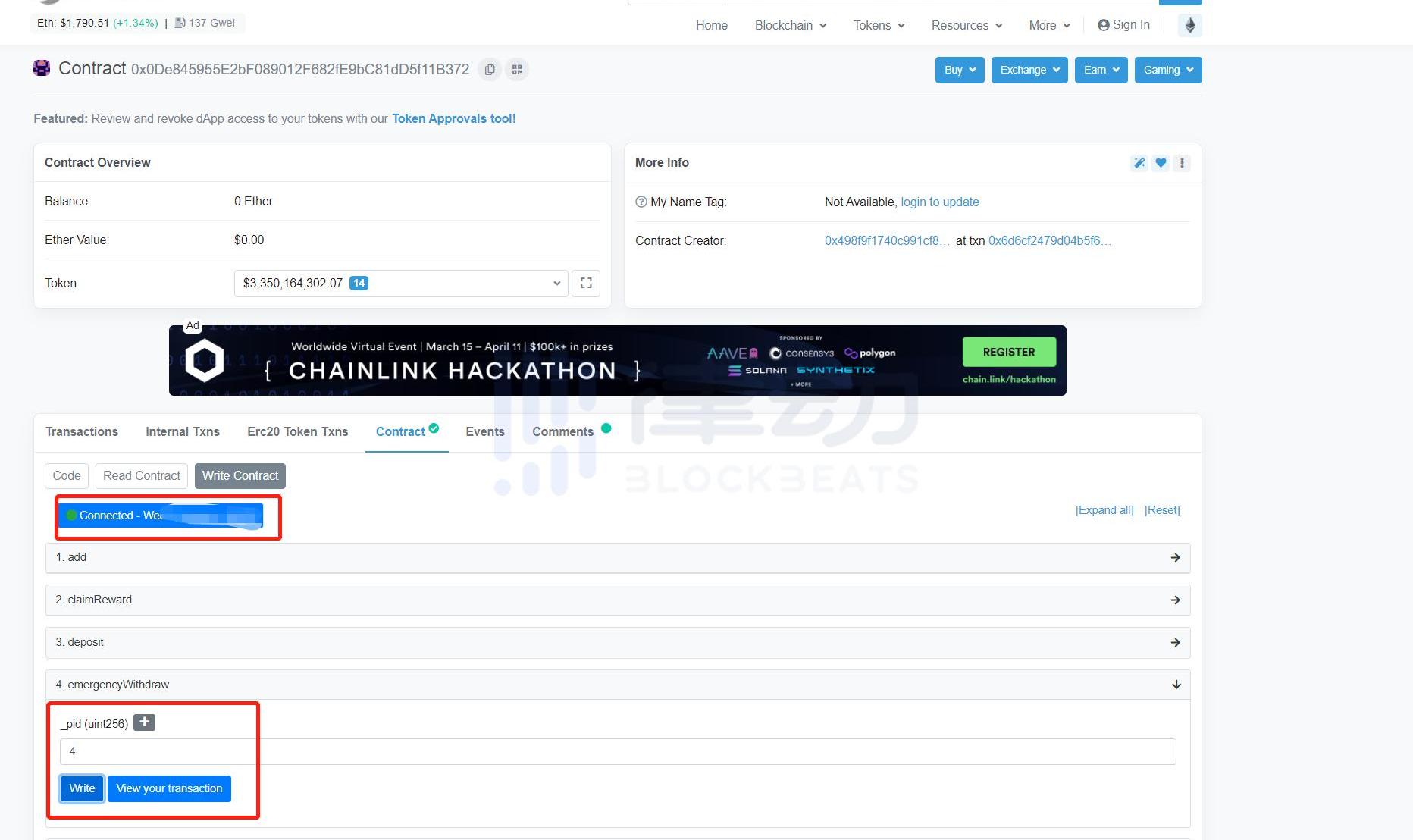
Task: Copy the contract address to clipboard
Action: click(490, 70)
